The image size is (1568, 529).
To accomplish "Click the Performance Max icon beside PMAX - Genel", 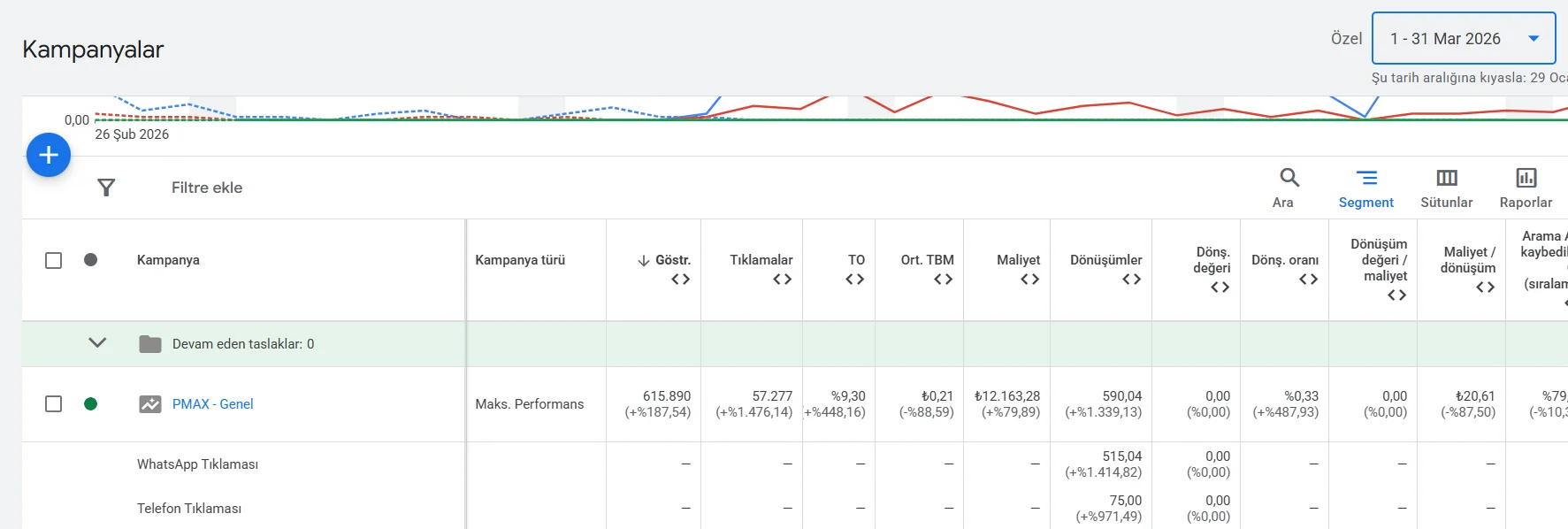I will coord(150,404).
